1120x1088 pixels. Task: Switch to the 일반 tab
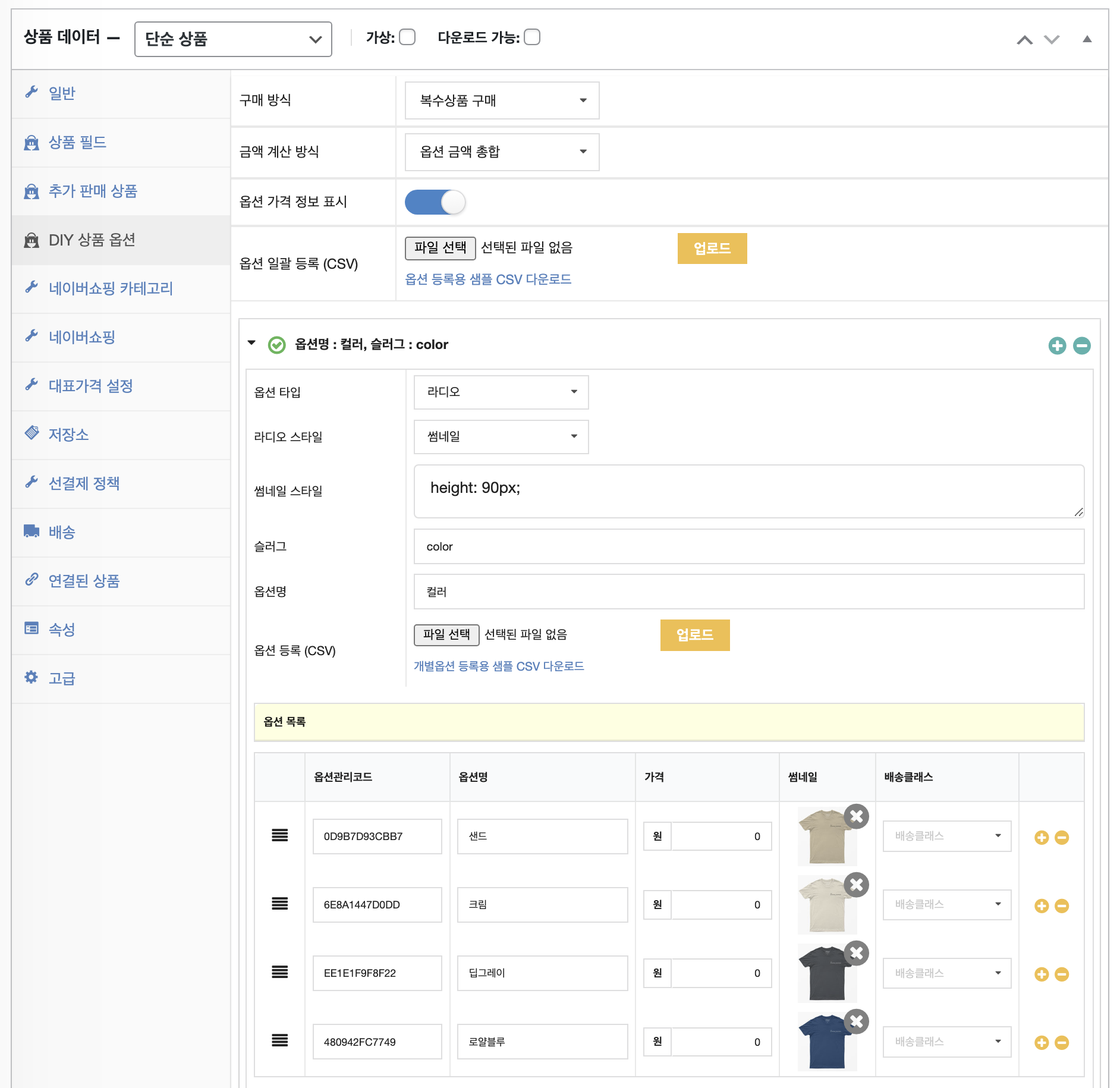pos(62,93)
